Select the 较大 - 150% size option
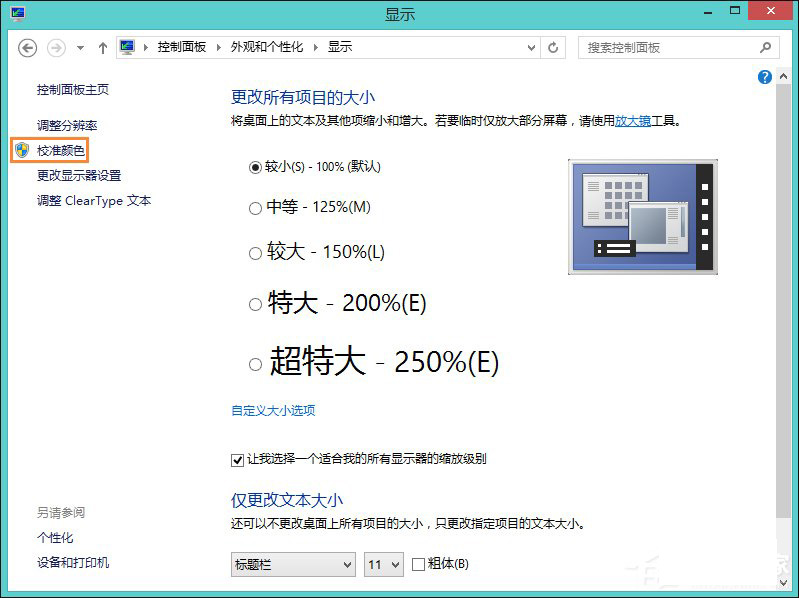 click(x=255, y=253)
